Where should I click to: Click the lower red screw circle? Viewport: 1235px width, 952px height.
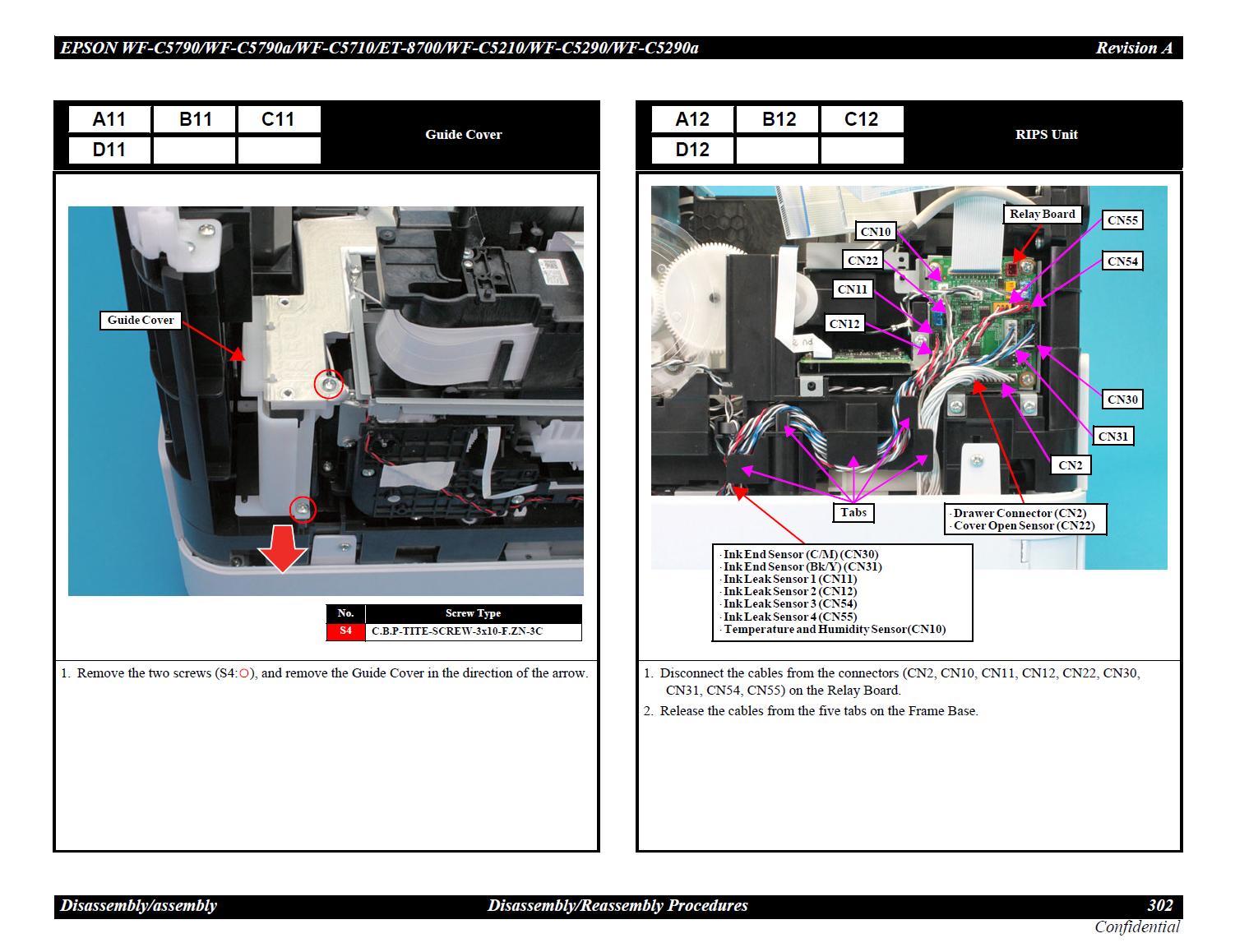(303, 510)
